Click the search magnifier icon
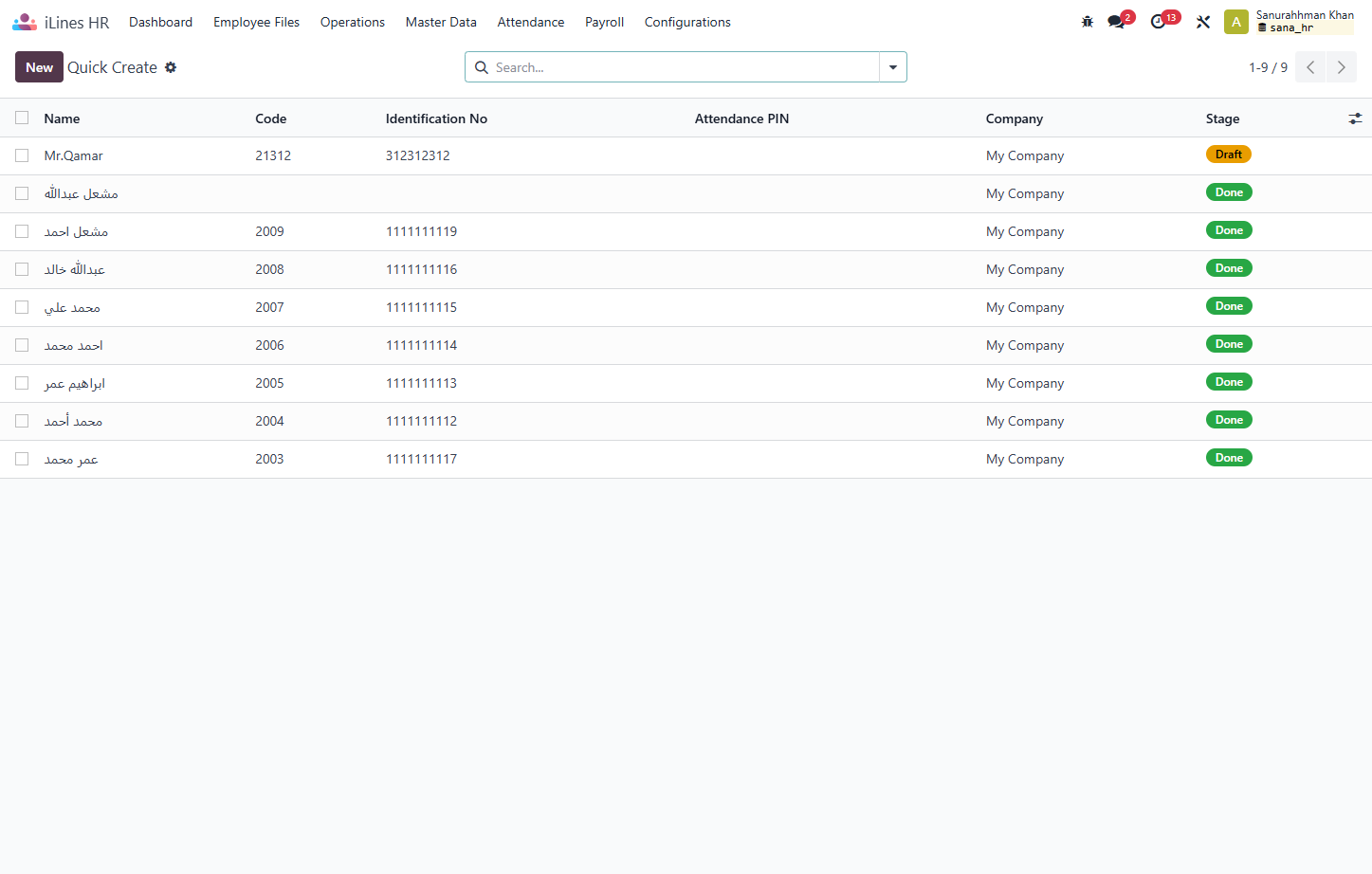 [482, 67]
